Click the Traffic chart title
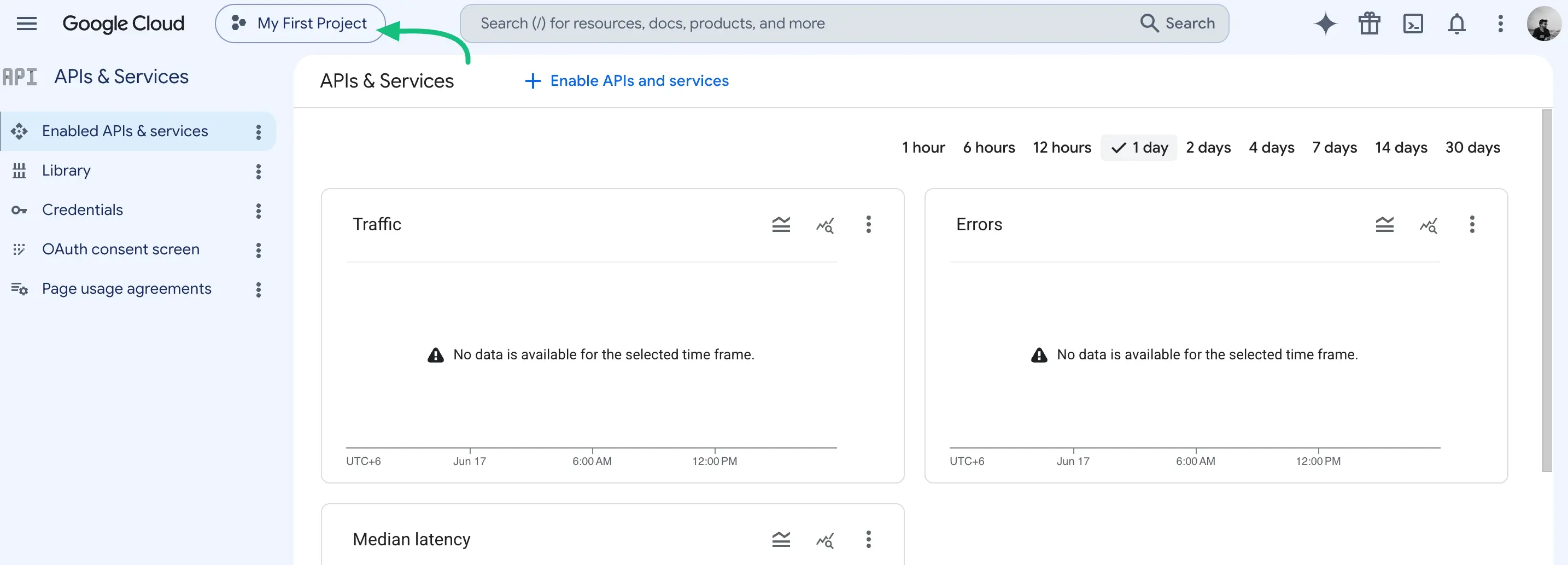Screen dimensions: 1568x565 pos(377,225)
